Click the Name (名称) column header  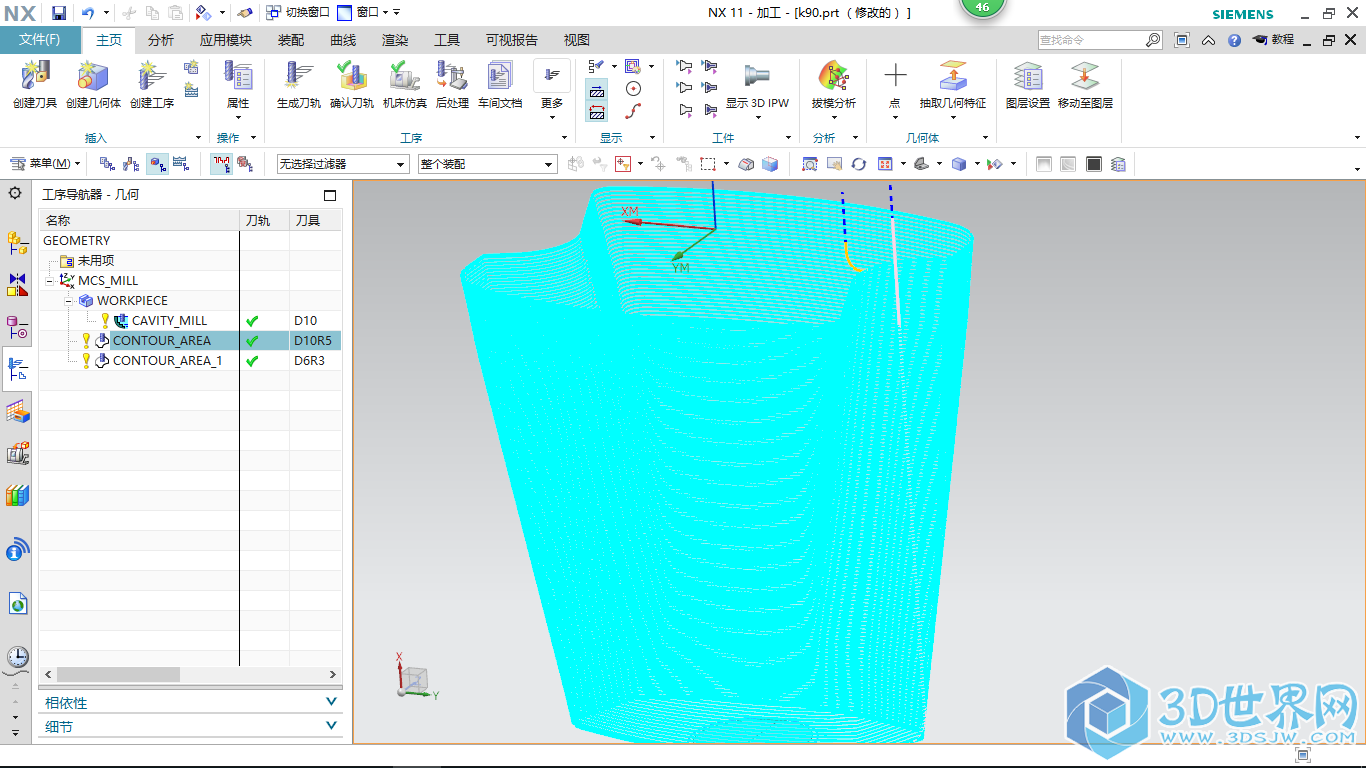coord(139,220)
